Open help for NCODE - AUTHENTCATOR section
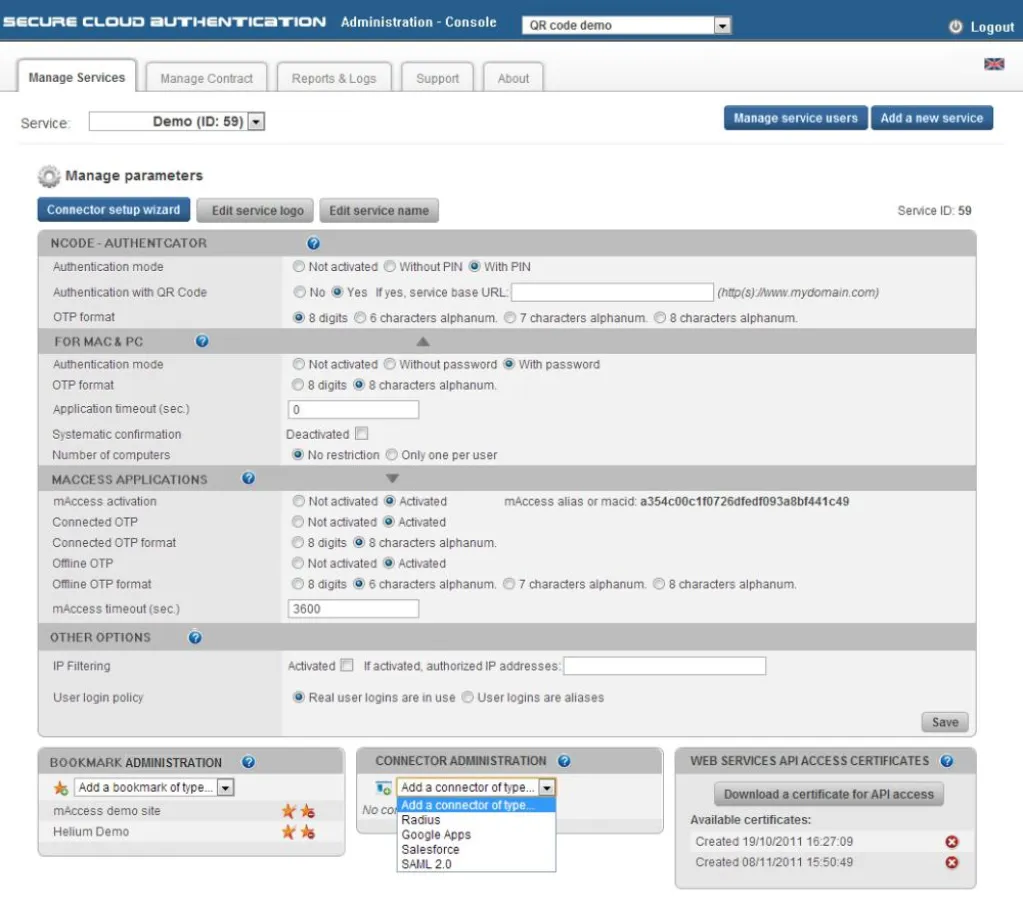The width and height of the screenshot is (1023, 900). [x=313, y=242]
